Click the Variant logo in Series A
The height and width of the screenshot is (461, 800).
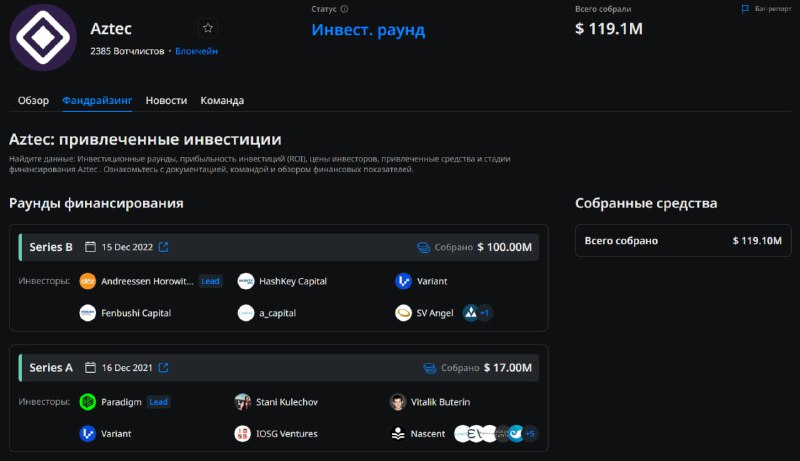88,433
